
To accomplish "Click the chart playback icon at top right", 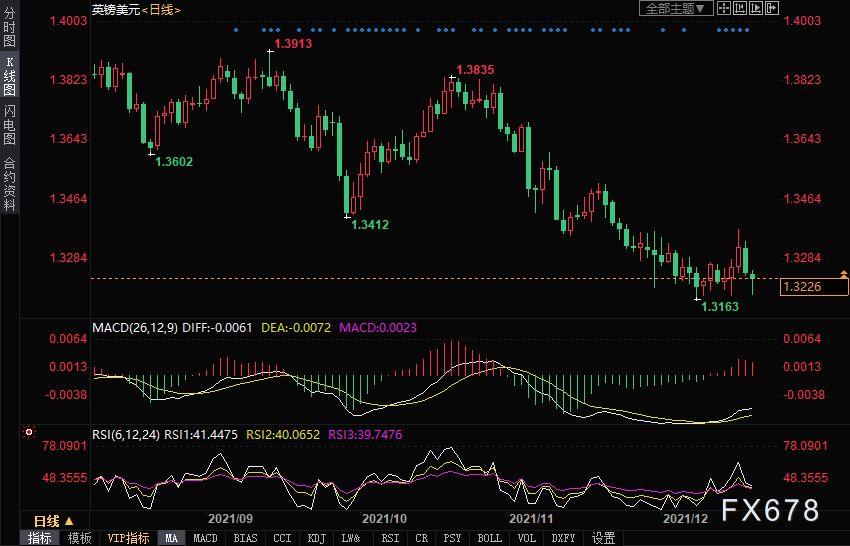I will 756,8.
